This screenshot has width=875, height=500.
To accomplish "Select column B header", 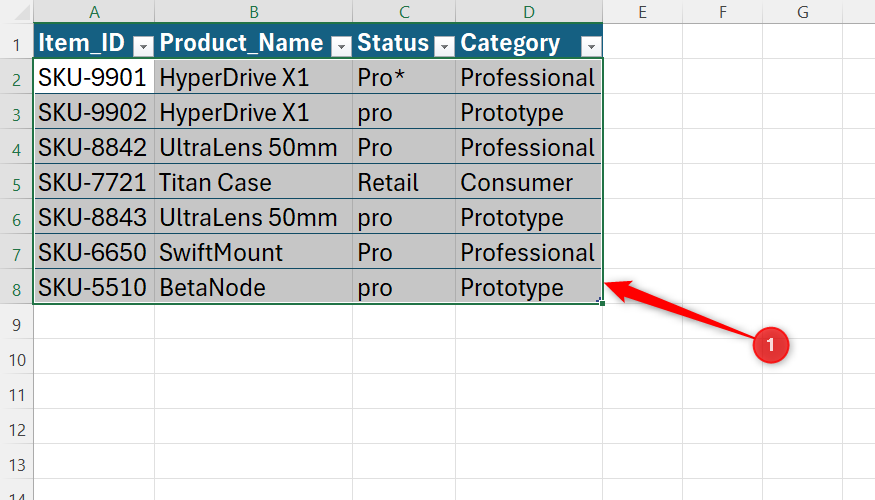I will [254, 12].
